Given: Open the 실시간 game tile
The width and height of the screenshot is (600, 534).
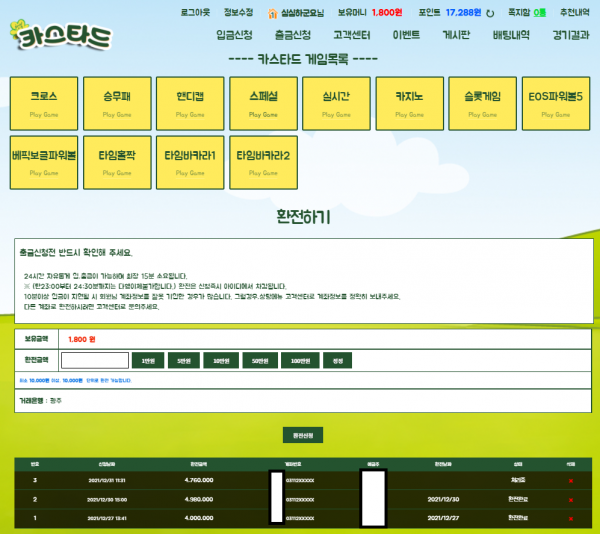Looking at the screenshot, I should pyautogui.click(x=336, y=103).
